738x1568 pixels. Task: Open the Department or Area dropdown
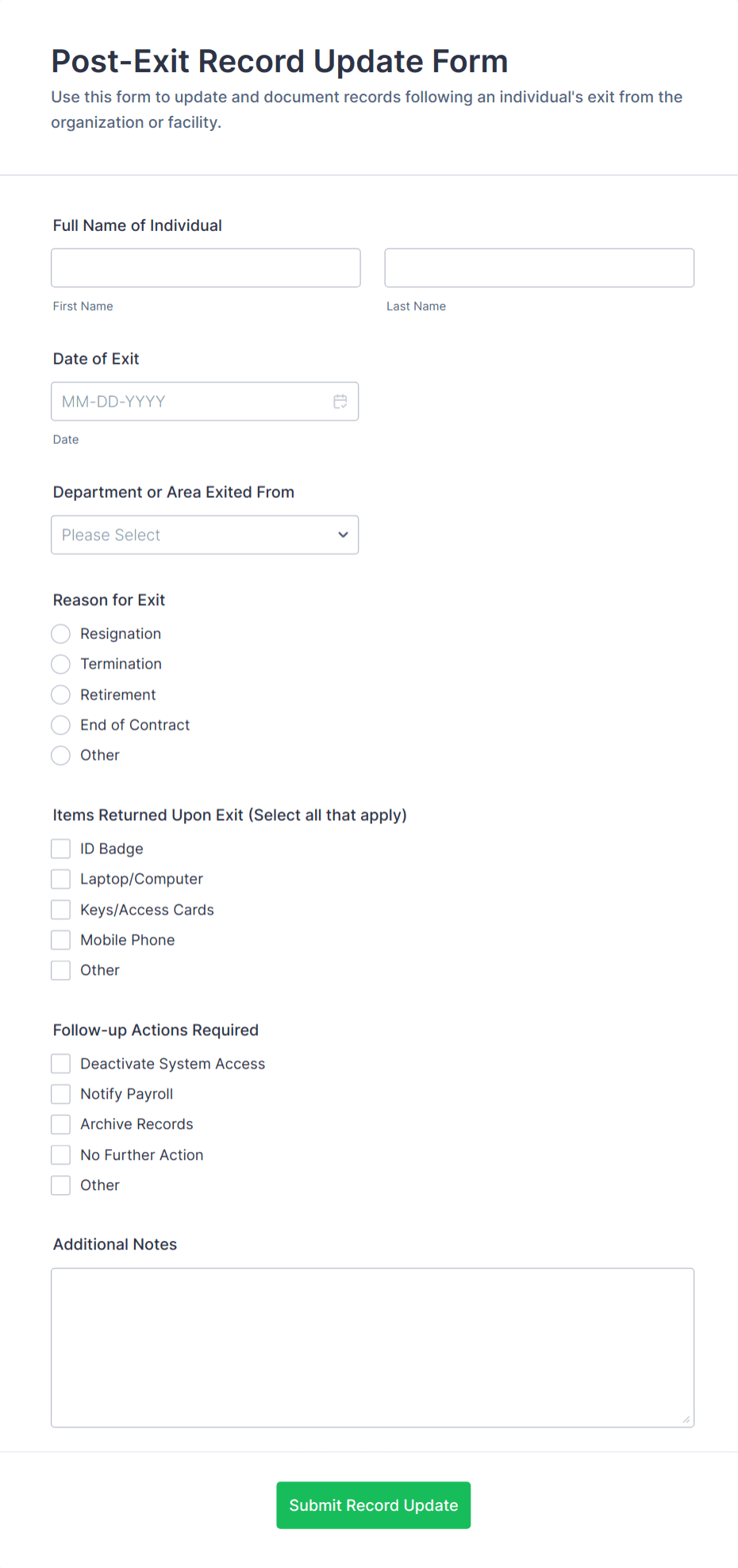point(205,534)
